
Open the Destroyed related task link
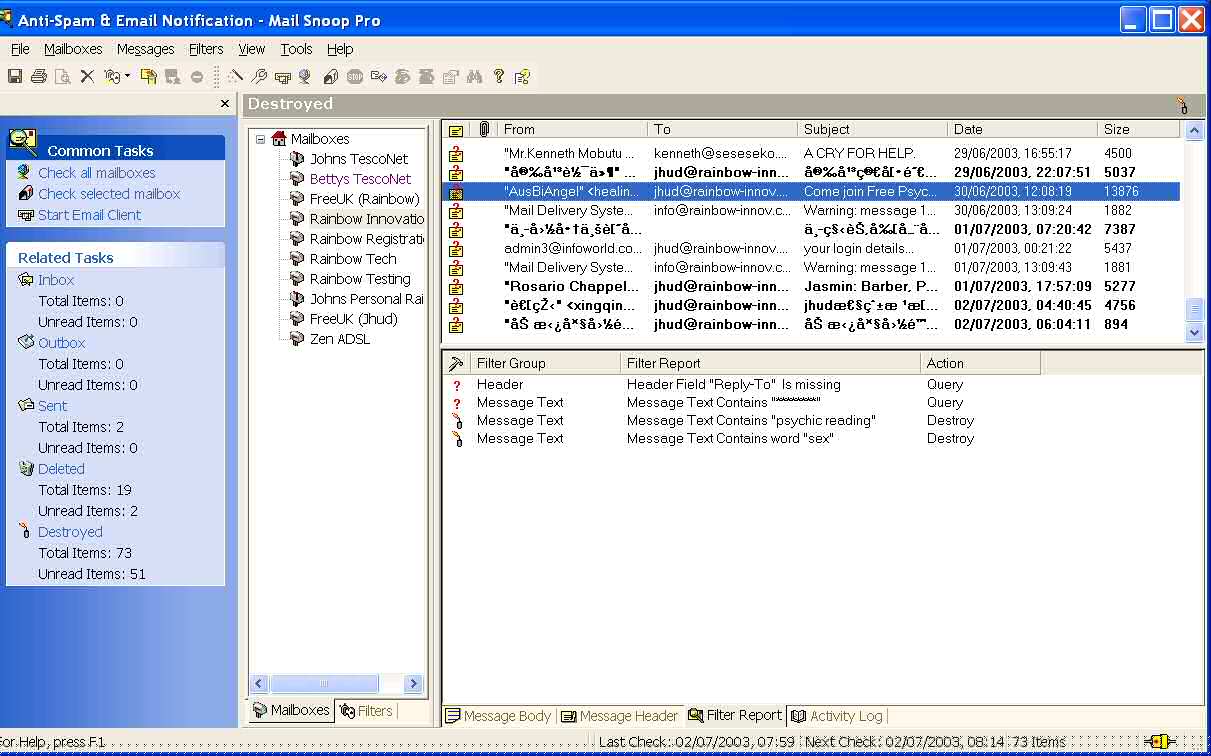click(x=70, y=532)
